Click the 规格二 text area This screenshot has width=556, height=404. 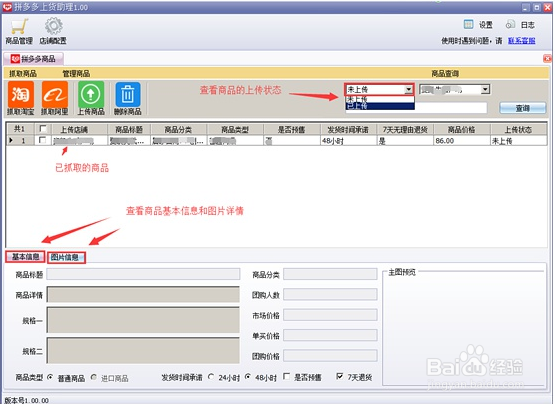(143, 350)
